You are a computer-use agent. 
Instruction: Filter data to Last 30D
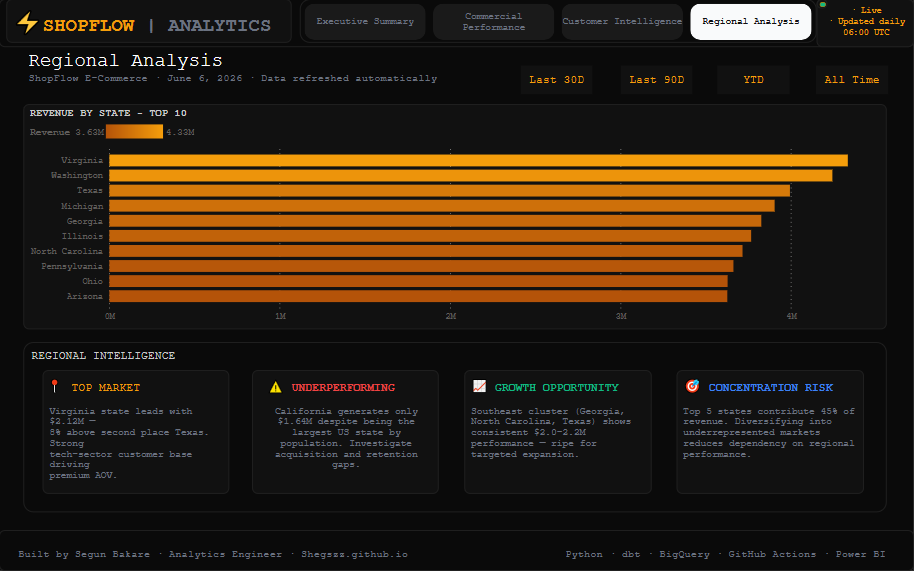click(557, 80)
